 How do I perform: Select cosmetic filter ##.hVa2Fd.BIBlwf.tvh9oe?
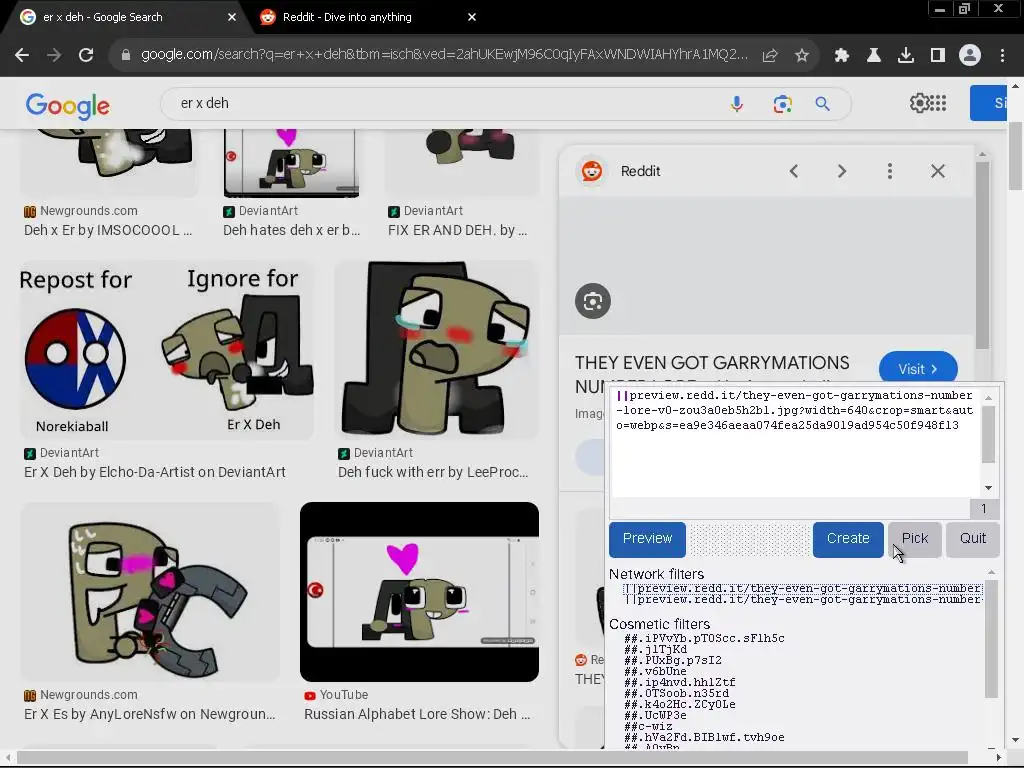point(704,737)
